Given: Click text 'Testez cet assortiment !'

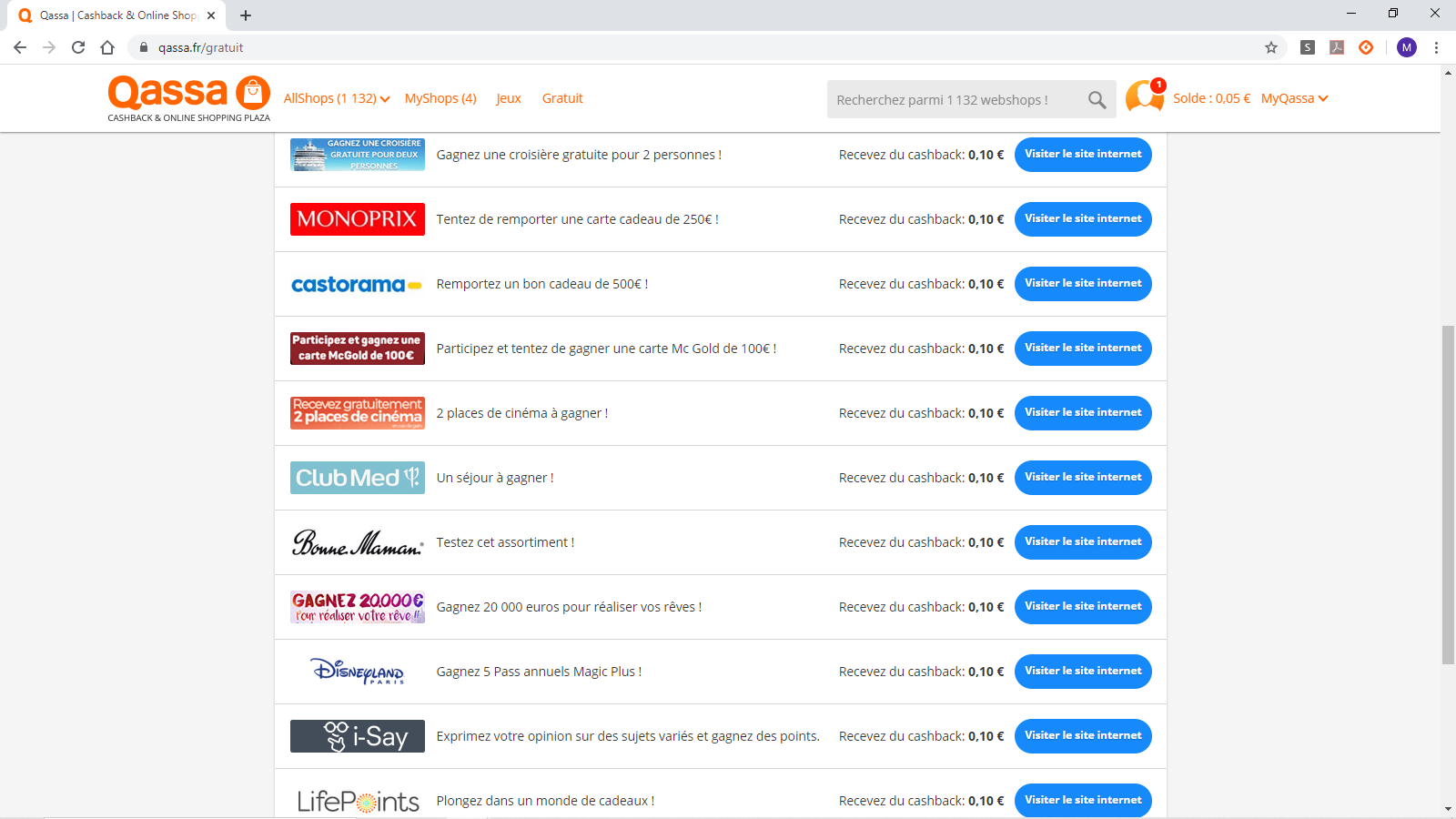Looking at the screenshot, I should 505,542.
